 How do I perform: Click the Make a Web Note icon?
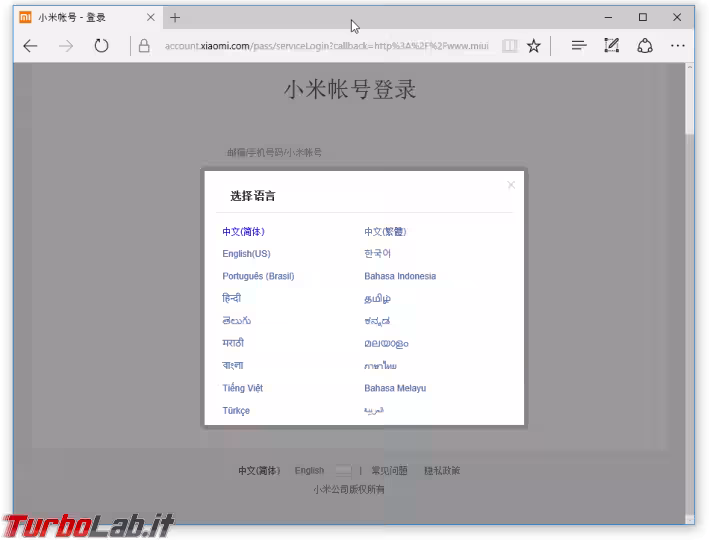tap(612, 46)
